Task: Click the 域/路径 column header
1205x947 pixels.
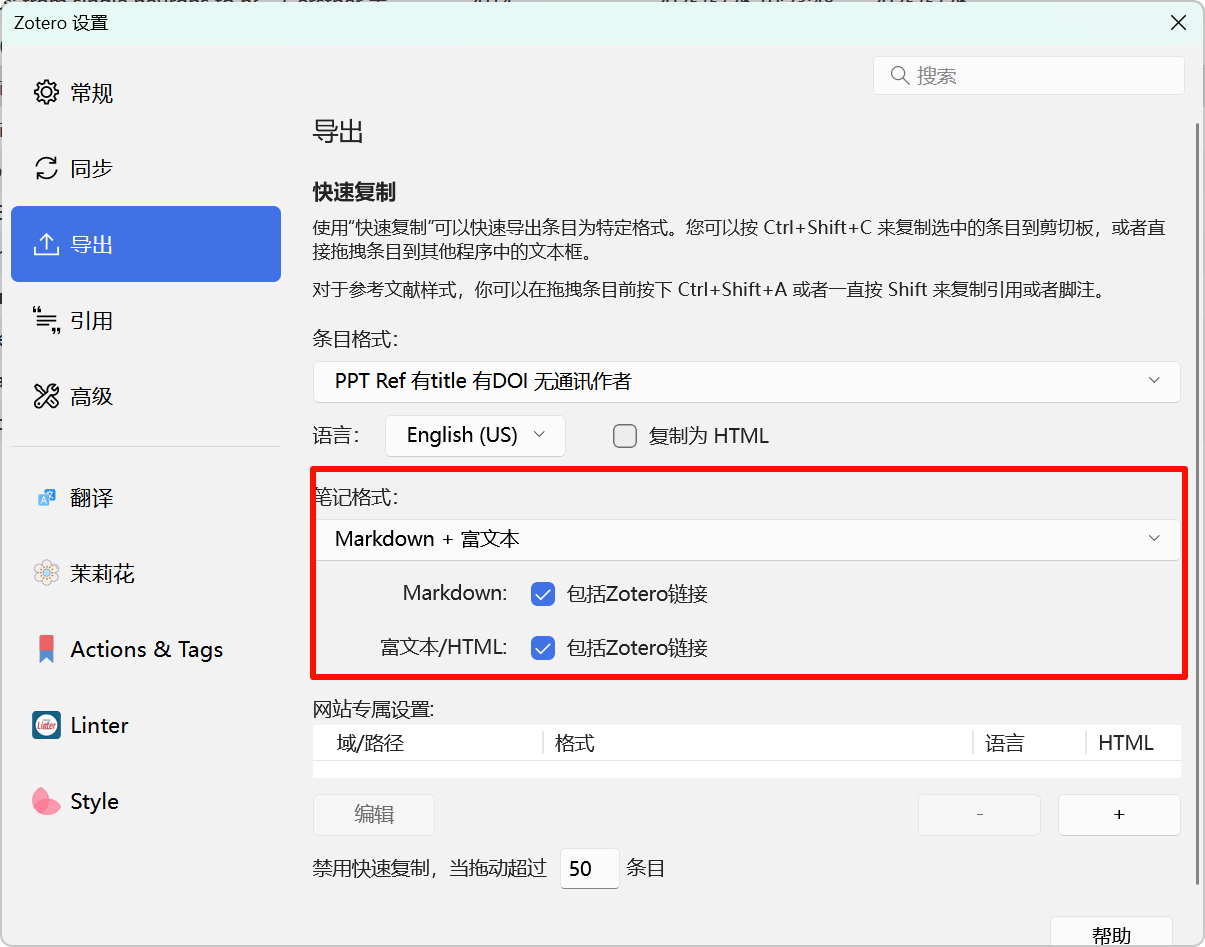Action: pos(427,743)
